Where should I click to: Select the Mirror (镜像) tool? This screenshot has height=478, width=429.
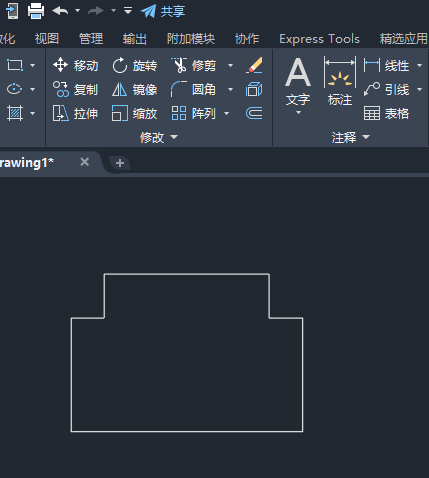[135, 89]
